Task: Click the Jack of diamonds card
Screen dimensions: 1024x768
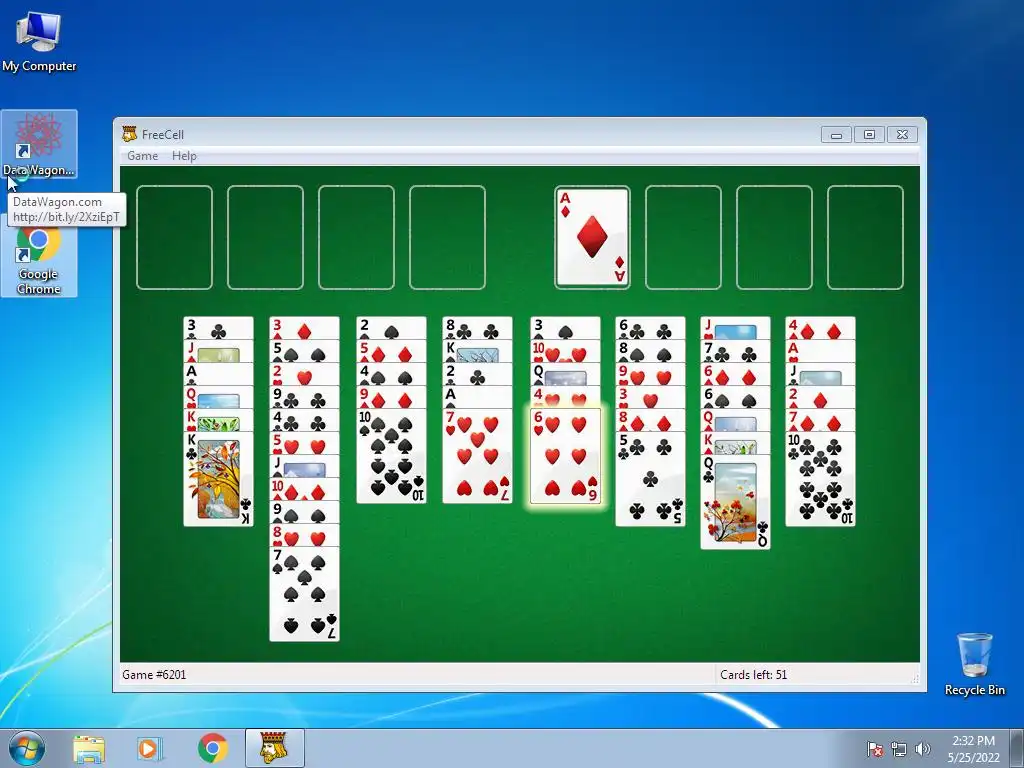Action: tap(218, 351)
